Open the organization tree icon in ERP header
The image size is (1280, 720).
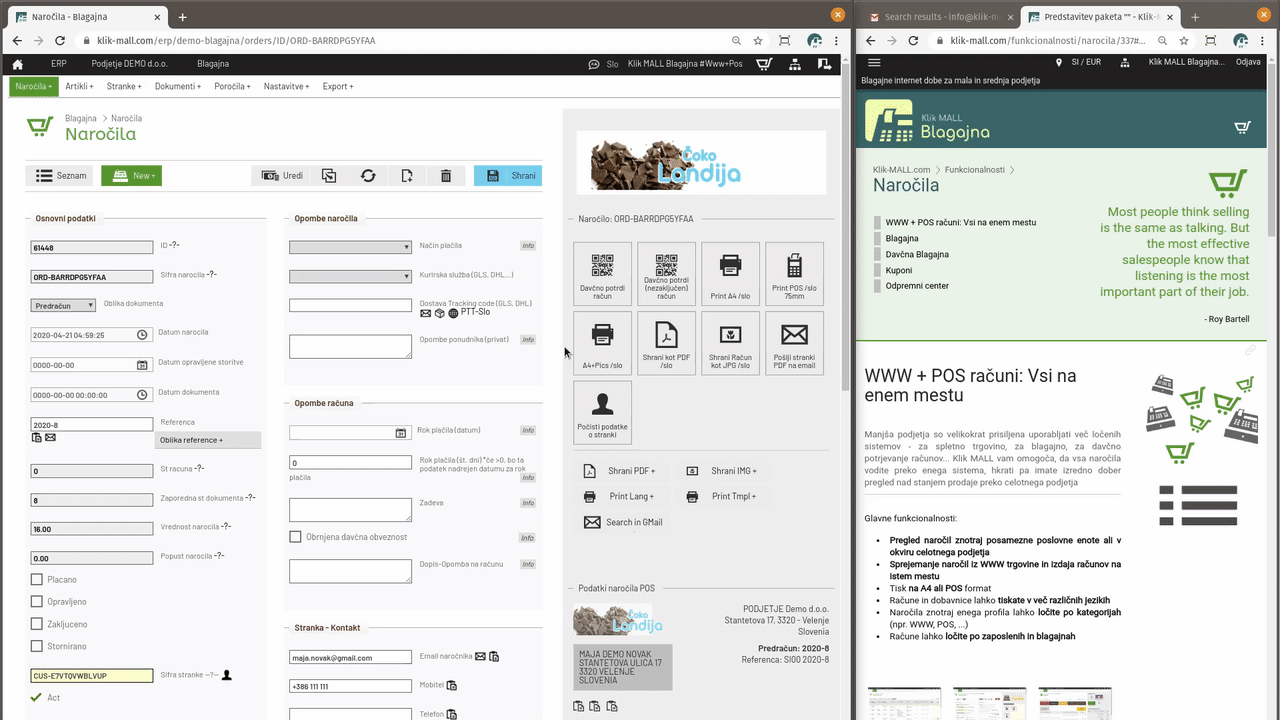coord(795,64)
